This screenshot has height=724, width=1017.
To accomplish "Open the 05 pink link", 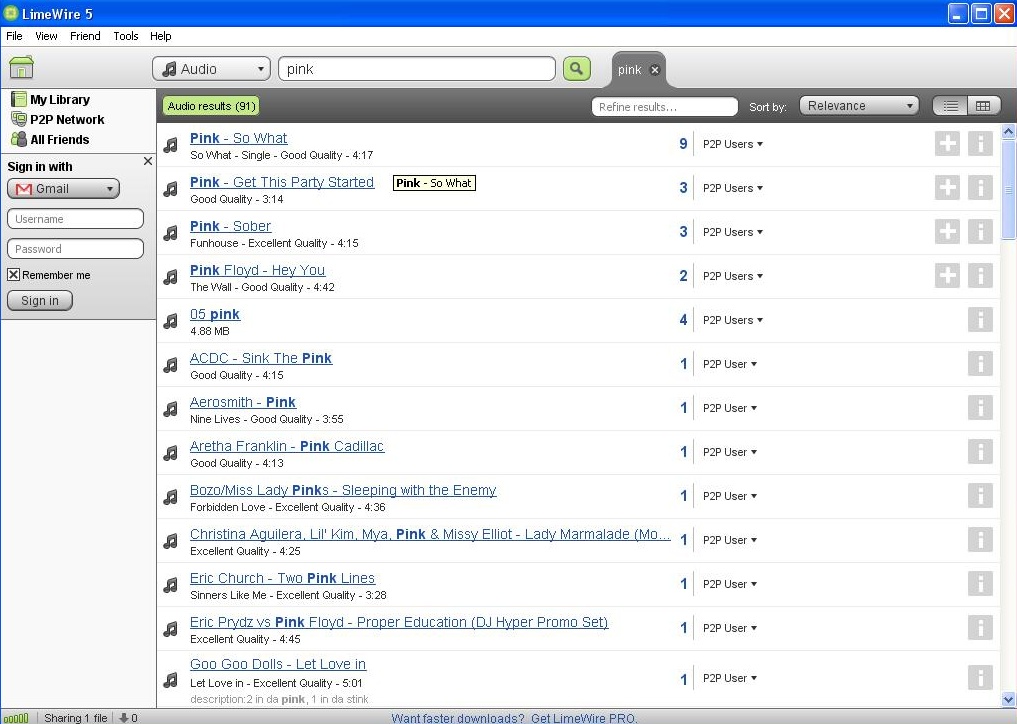I will 215,314.
